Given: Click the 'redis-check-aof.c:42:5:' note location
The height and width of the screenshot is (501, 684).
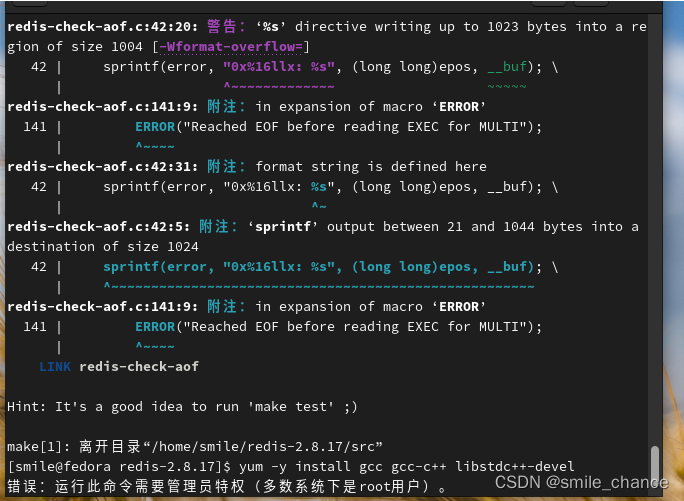Looking at the screenshot, I should pyautogui.click(x=99, y=227).
